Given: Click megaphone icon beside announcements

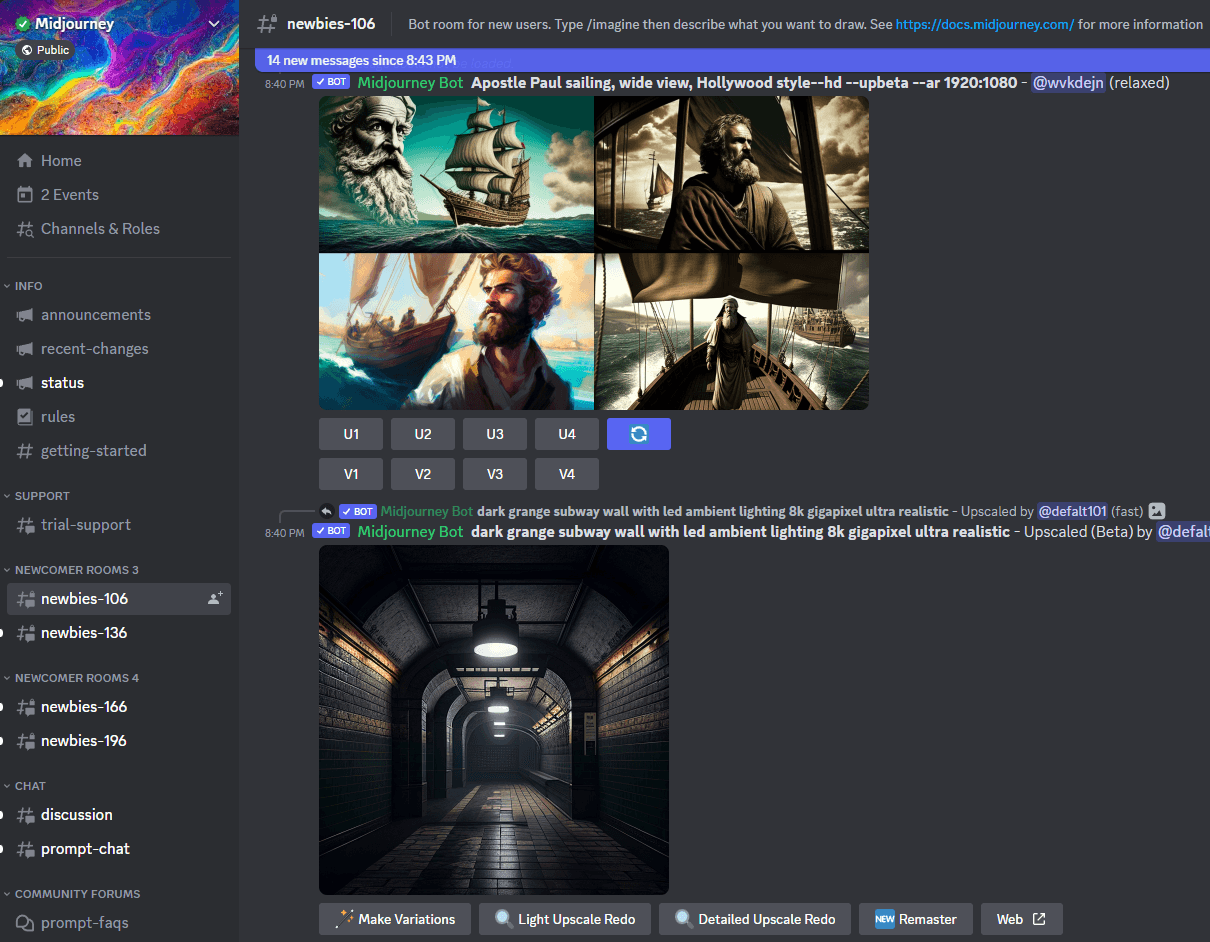Looking at the screenshot, I should 25,315.
